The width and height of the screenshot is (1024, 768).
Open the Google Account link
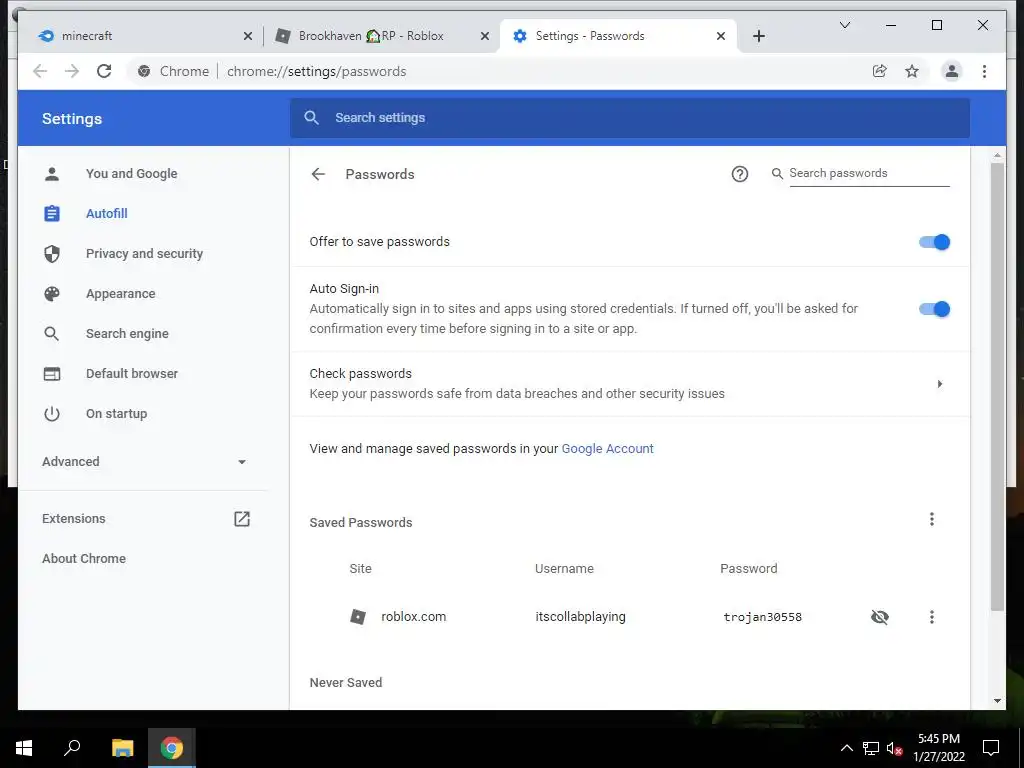click(x=607, y=449)
